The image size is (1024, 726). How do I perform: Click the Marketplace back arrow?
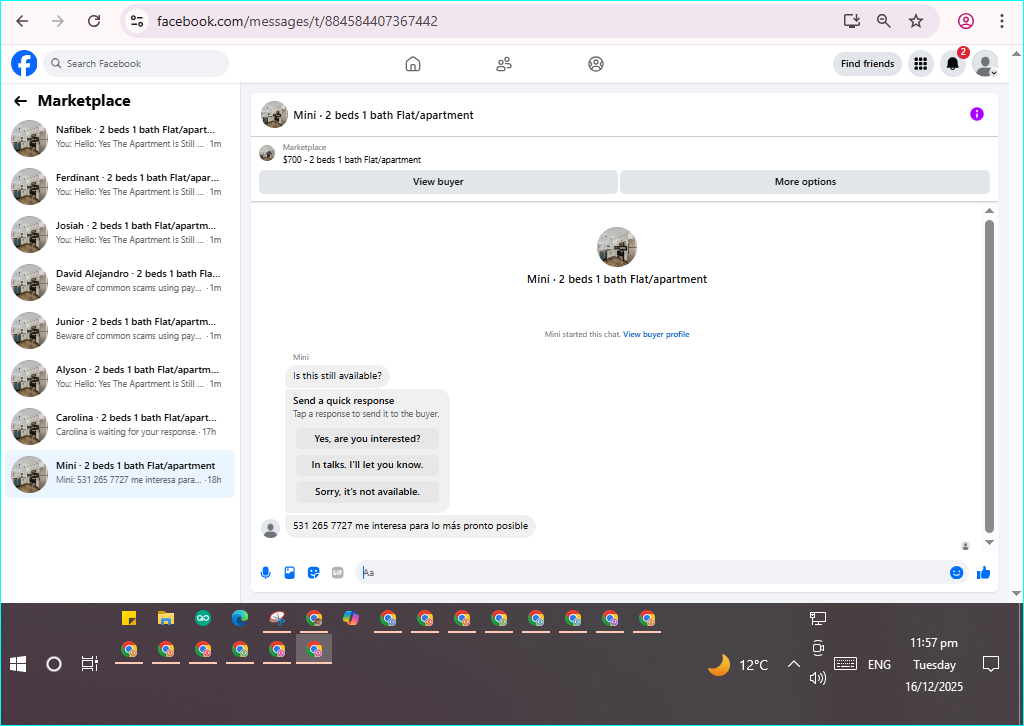click(20, 101)
